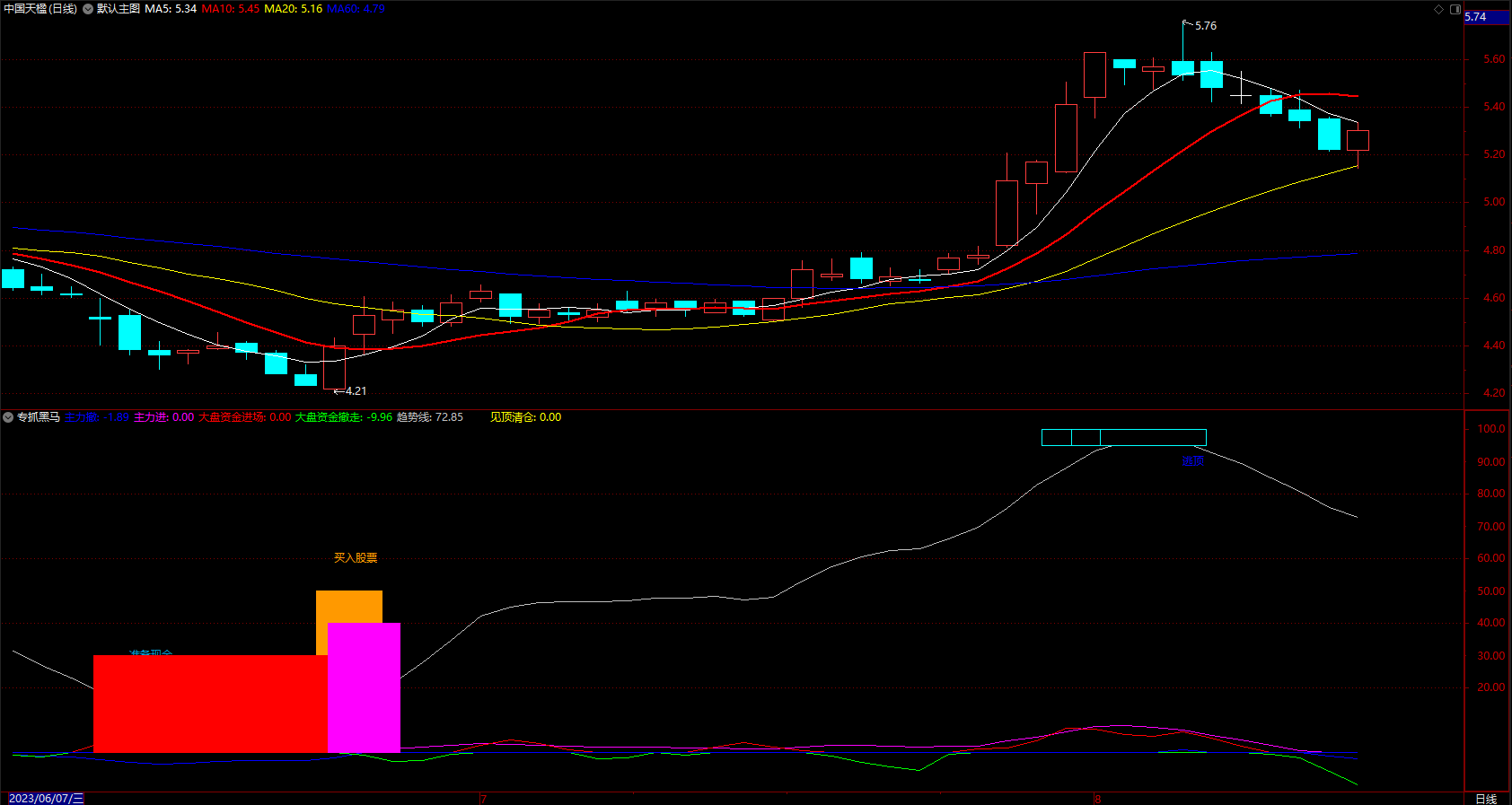Viewport: 1512px width, 805px height.
Task: Click the 大盘资金撤走: -9.96 value
Action: tap(344, 417)
